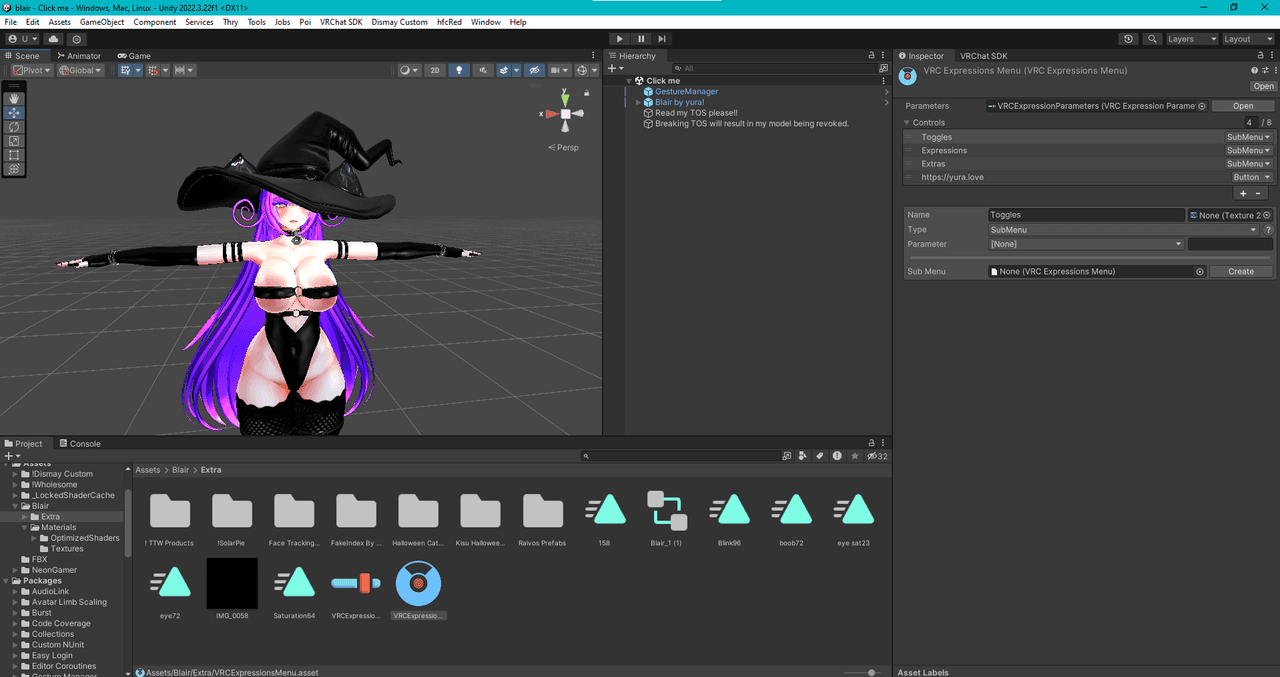Expand the Blair by yura! hierarchy item
The width and height of the screenshot is (1280, 677).
click(x=638, y=102)
